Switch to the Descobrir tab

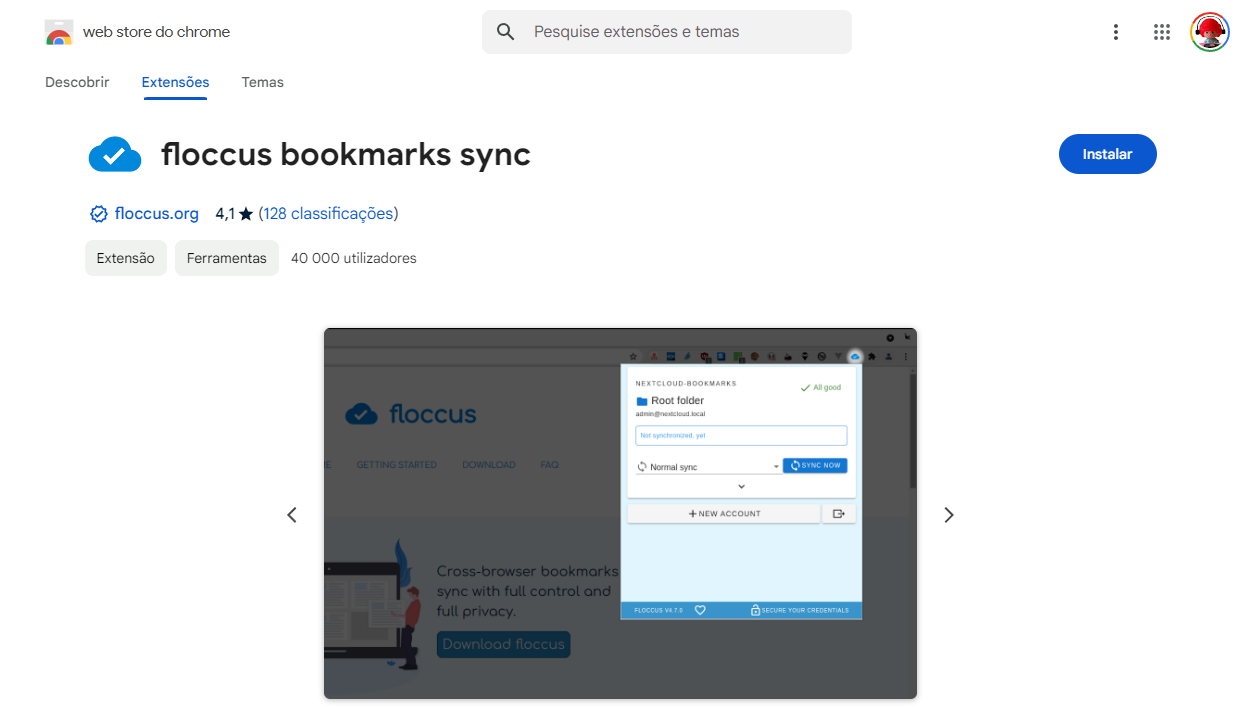pos(77,82)
